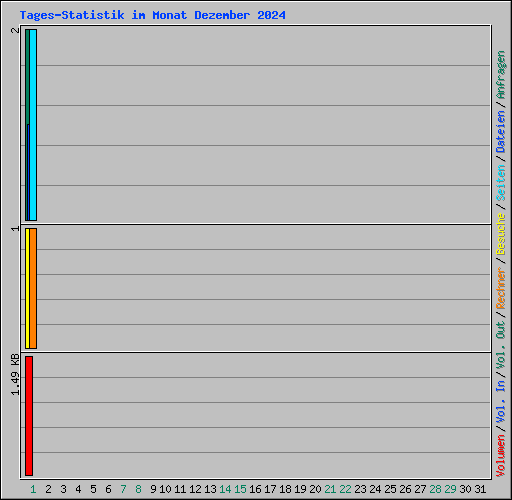Click day label '31' on the x-axis
Image resolution: width=512 pixels, height=500 pixels.
480,489
